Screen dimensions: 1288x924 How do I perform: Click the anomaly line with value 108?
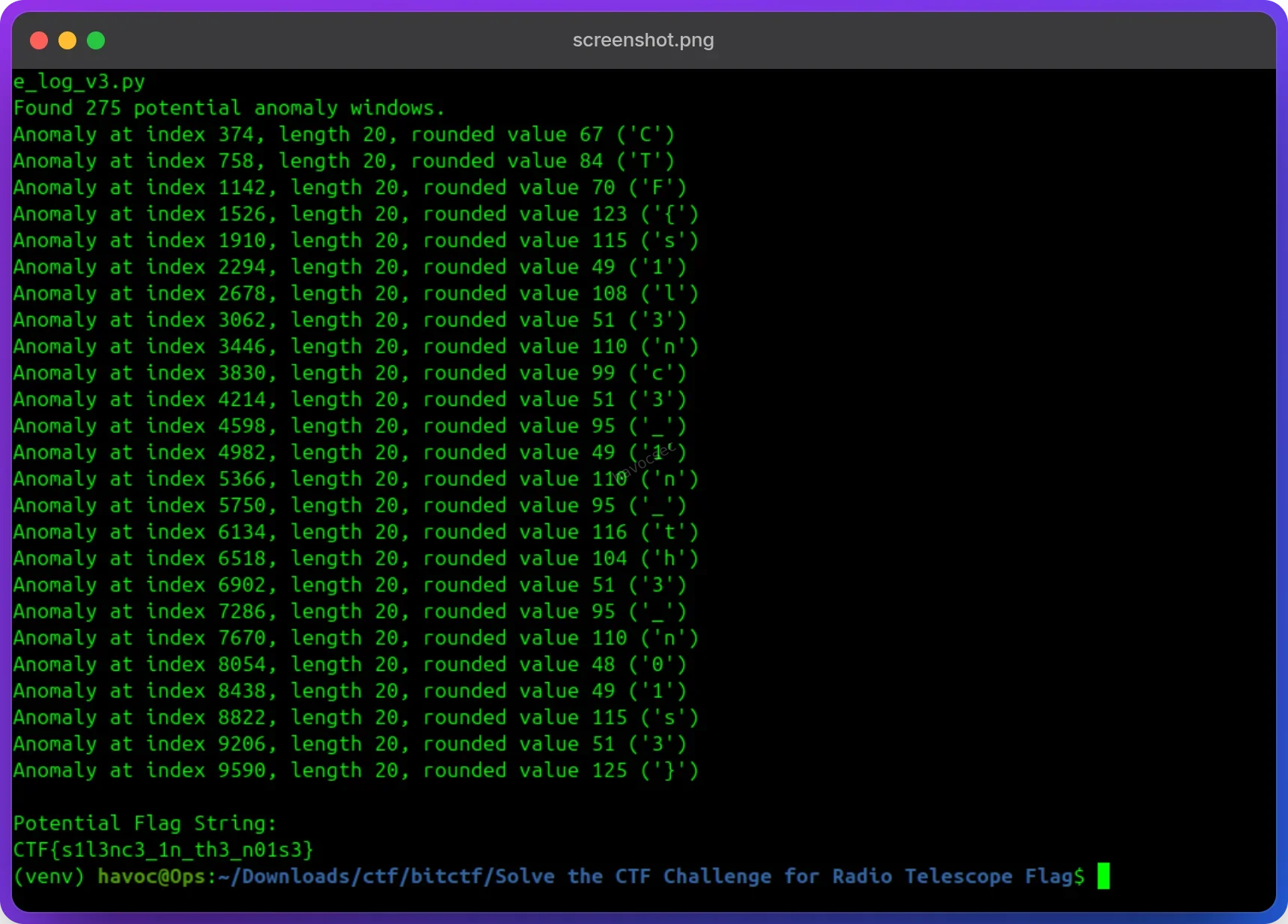pos(356,294)
